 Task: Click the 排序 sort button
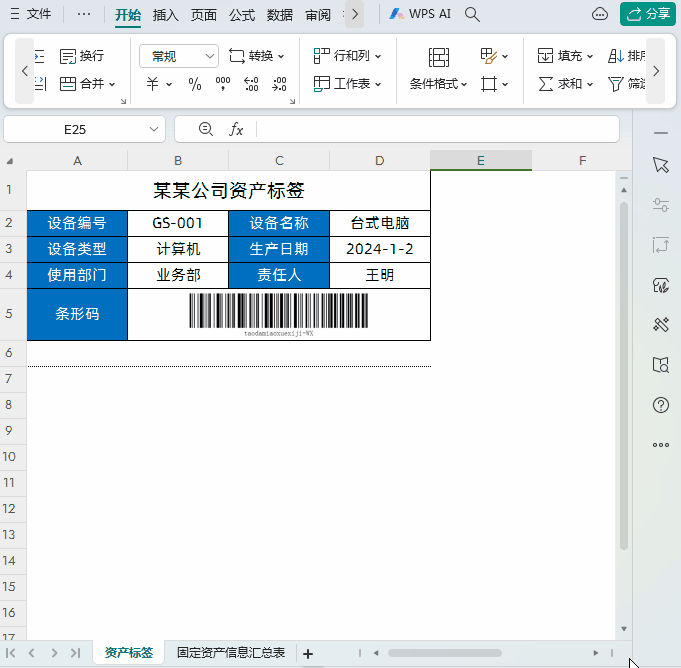[627, 56]
